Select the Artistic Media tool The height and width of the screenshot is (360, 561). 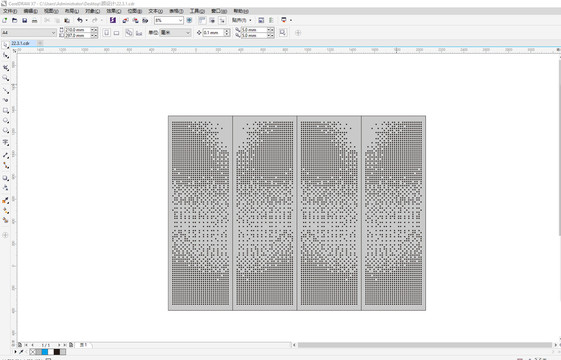(5, 100)
